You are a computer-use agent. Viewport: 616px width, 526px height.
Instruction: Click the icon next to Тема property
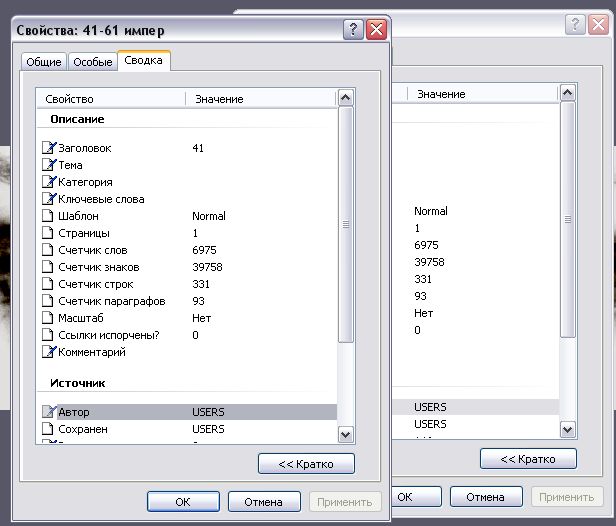click(48, 165)
